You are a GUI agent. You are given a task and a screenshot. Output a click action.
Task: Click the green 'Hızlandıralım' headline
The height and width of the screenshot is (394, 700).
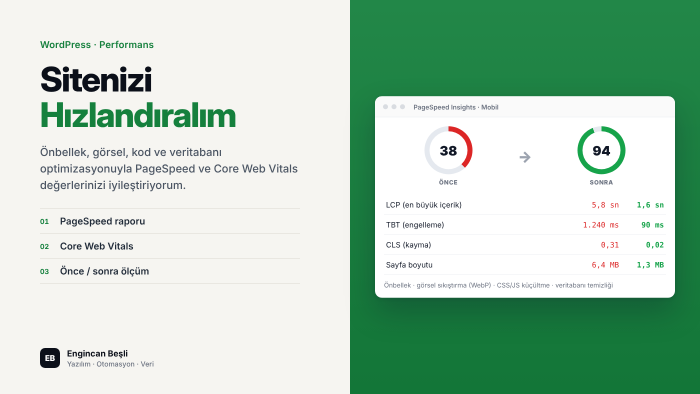click(x=138, y=116)
